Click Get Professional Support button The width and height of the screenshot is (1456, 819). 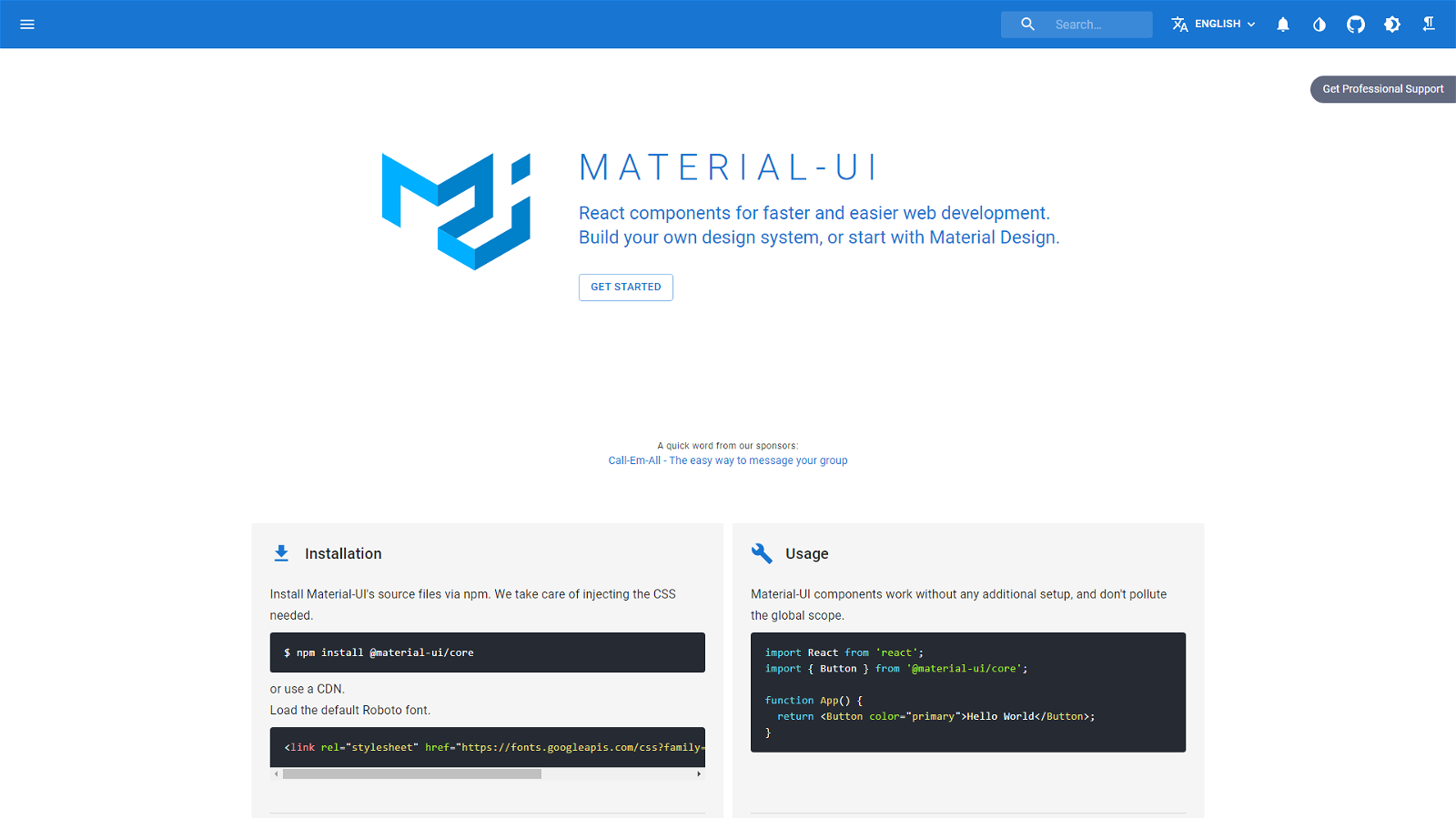coord(1383,89)
